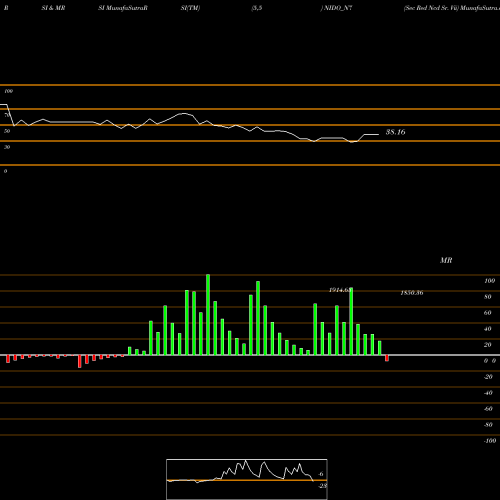
Task: Click the RSI axis label 70
Action: pyautogui.click(x=7, y=115)
